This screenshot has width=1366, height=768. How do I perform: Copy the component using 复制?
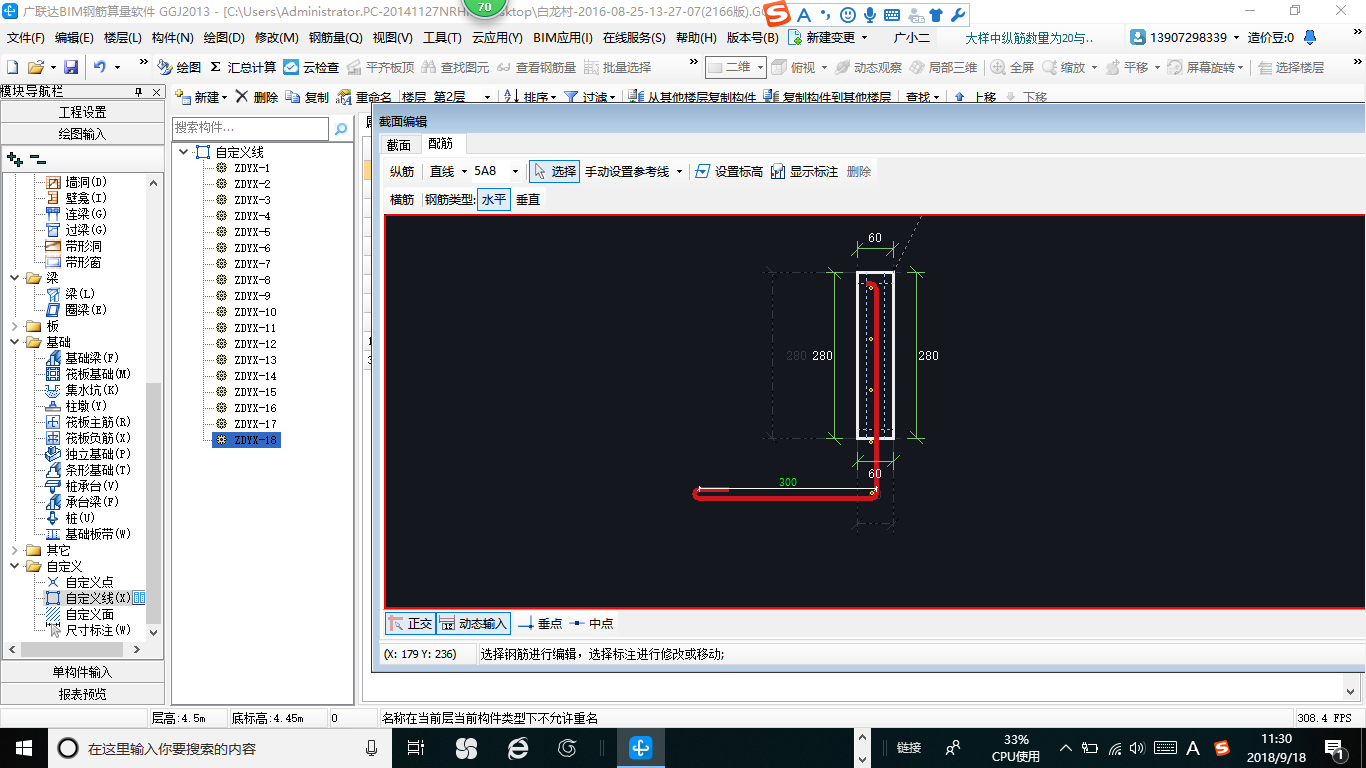(306, 97)
